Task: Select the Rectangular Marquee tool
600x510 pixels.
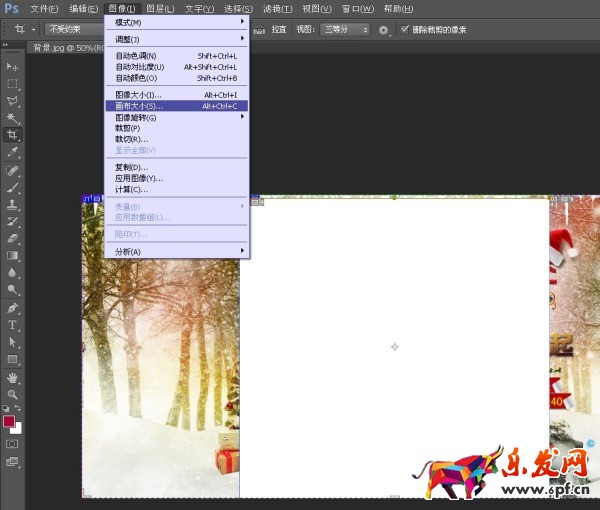Action: (13, 84)
